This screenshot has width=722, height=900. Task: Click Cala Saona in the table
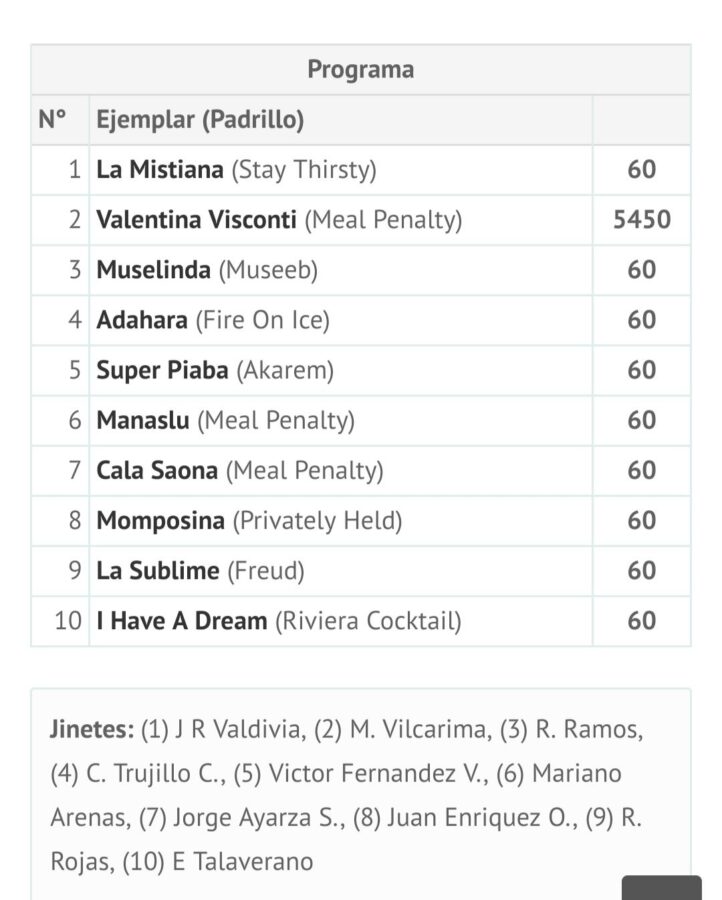[x=157, y=471]
